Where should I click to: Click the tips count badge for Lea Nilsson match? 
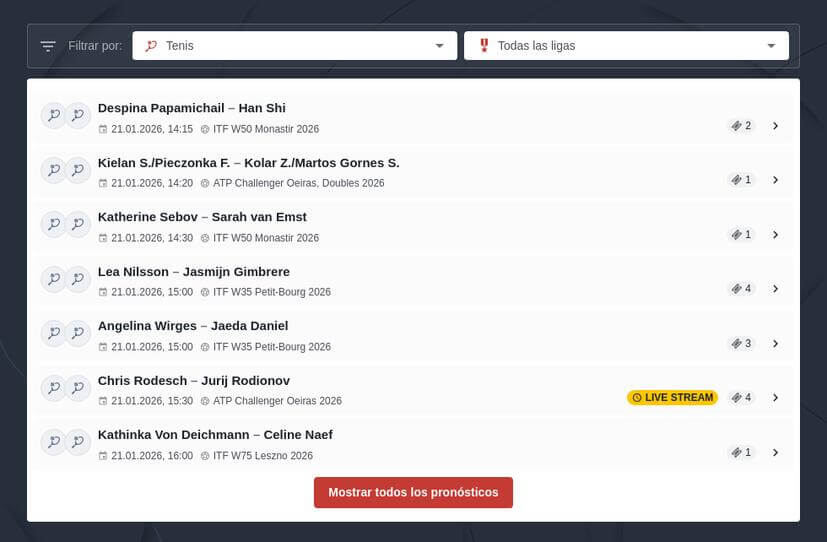click(x=741, y=289)
